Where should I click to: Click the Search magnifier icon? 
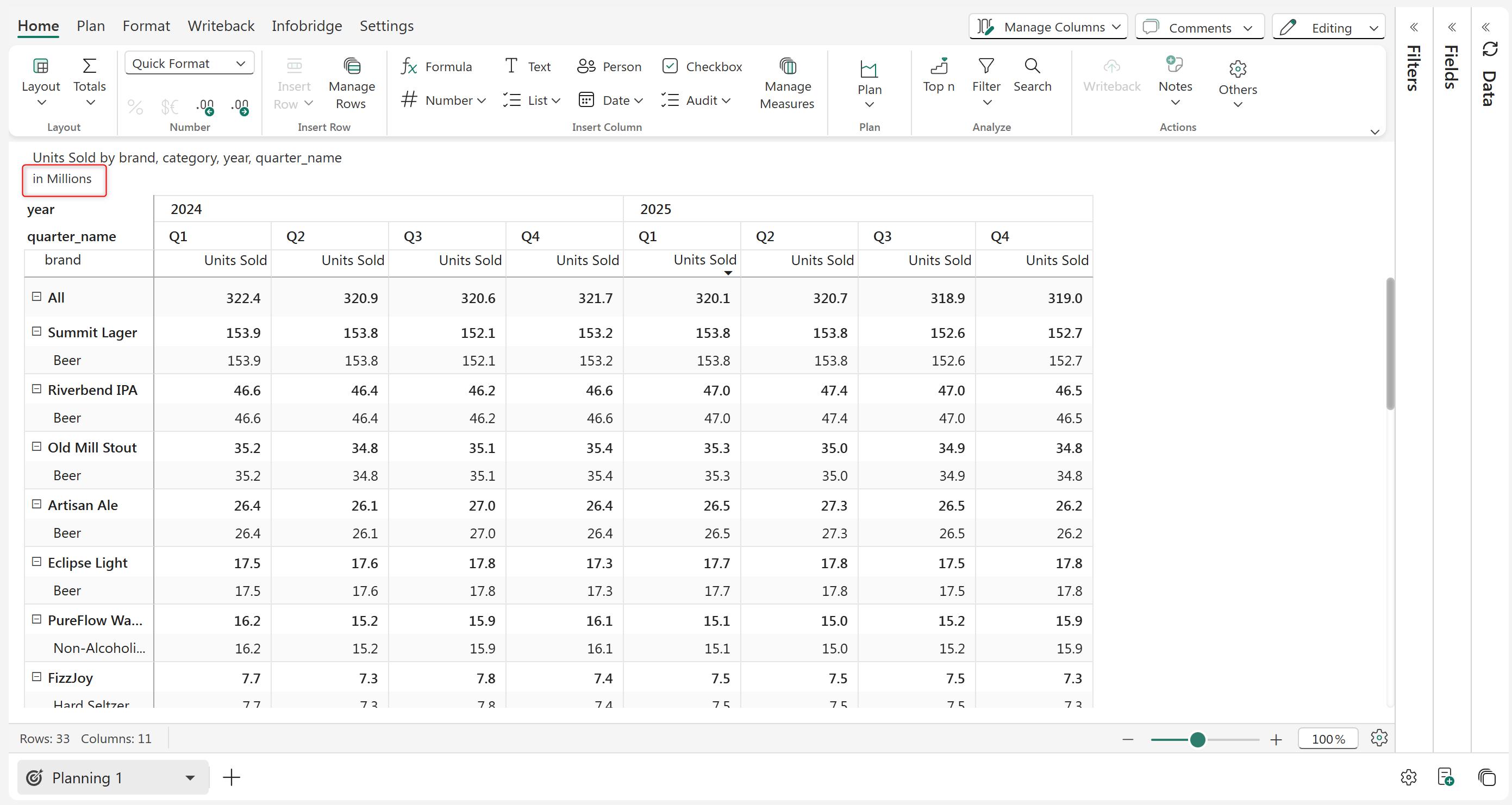coord(1032,66)
